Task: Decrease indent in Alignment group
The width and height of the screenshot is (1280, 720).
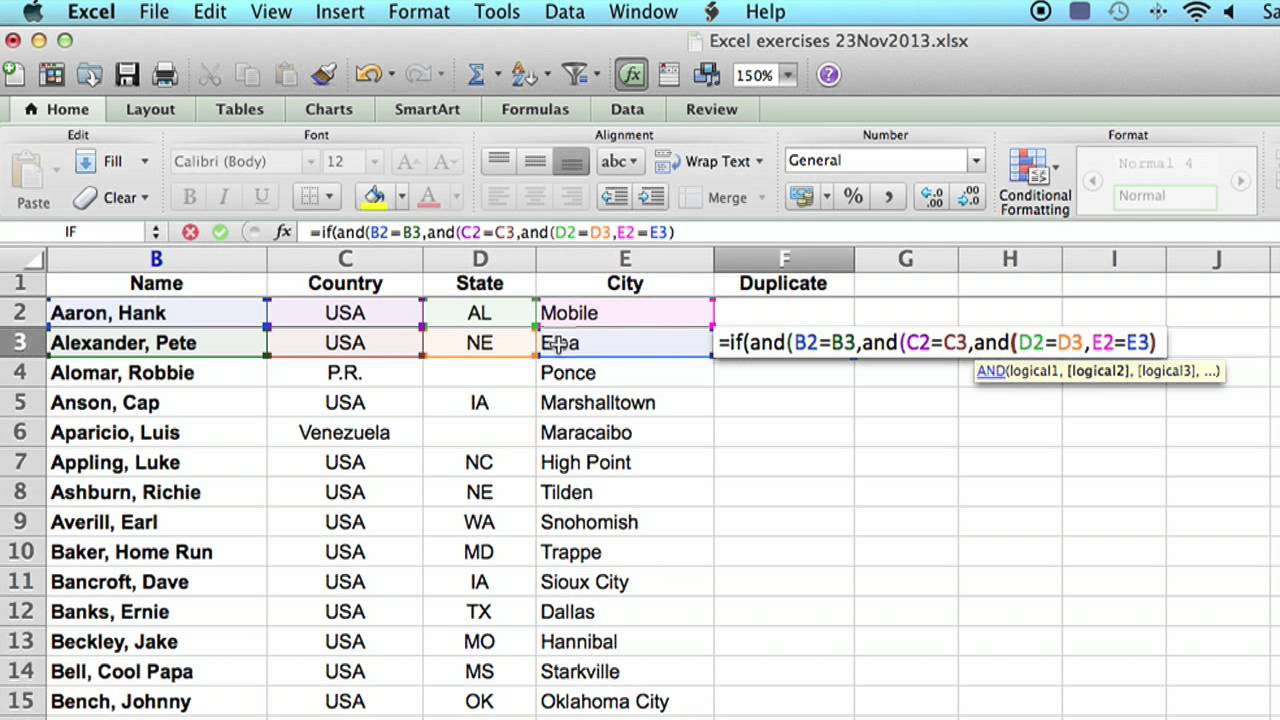Action: (614, 197)
